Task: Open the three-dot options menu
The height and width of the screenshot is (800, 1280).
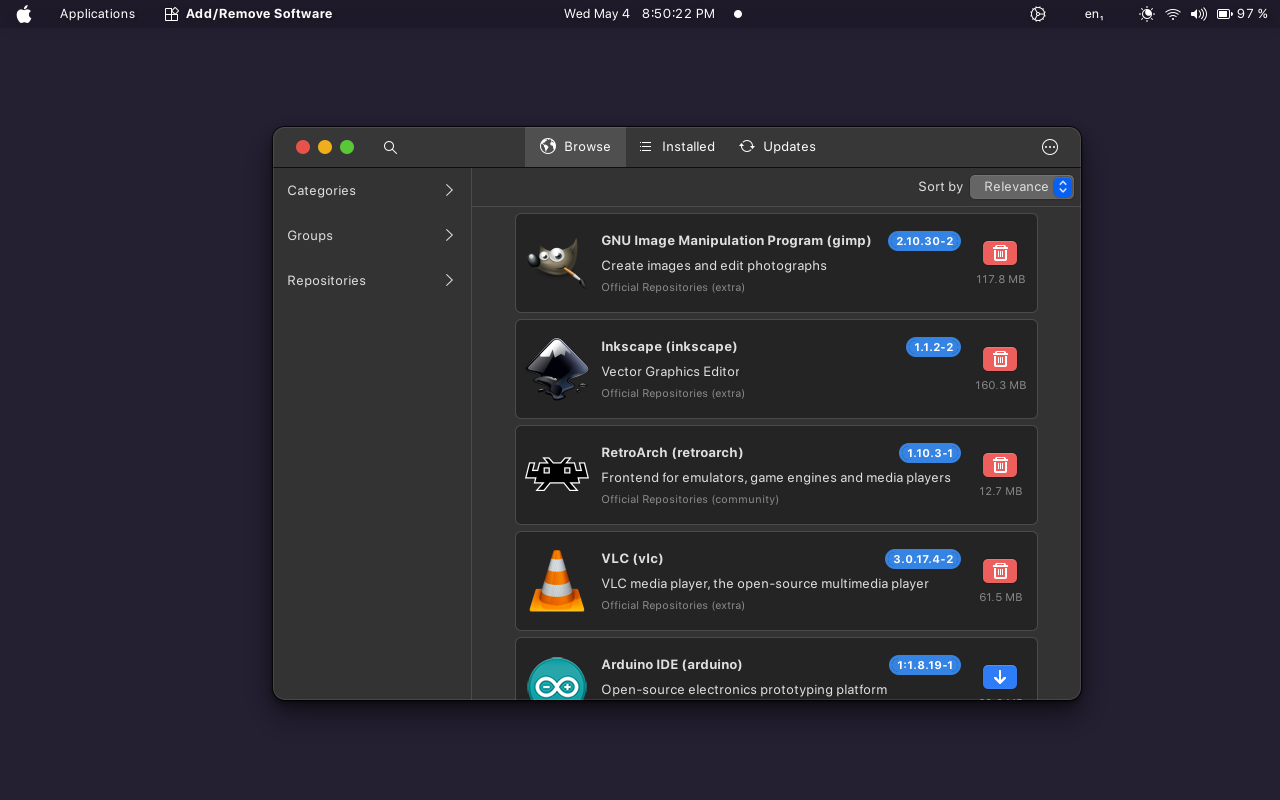Action: [1050, 147]
